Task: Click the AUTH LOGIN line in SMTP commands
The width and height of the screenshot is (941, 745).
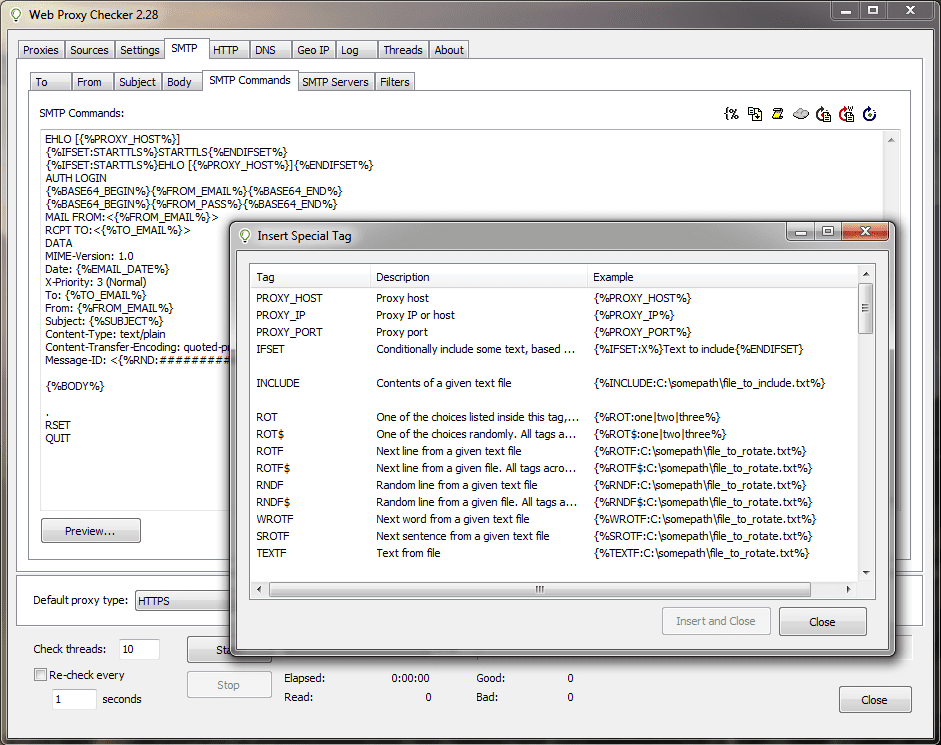Action: point(76,178)
